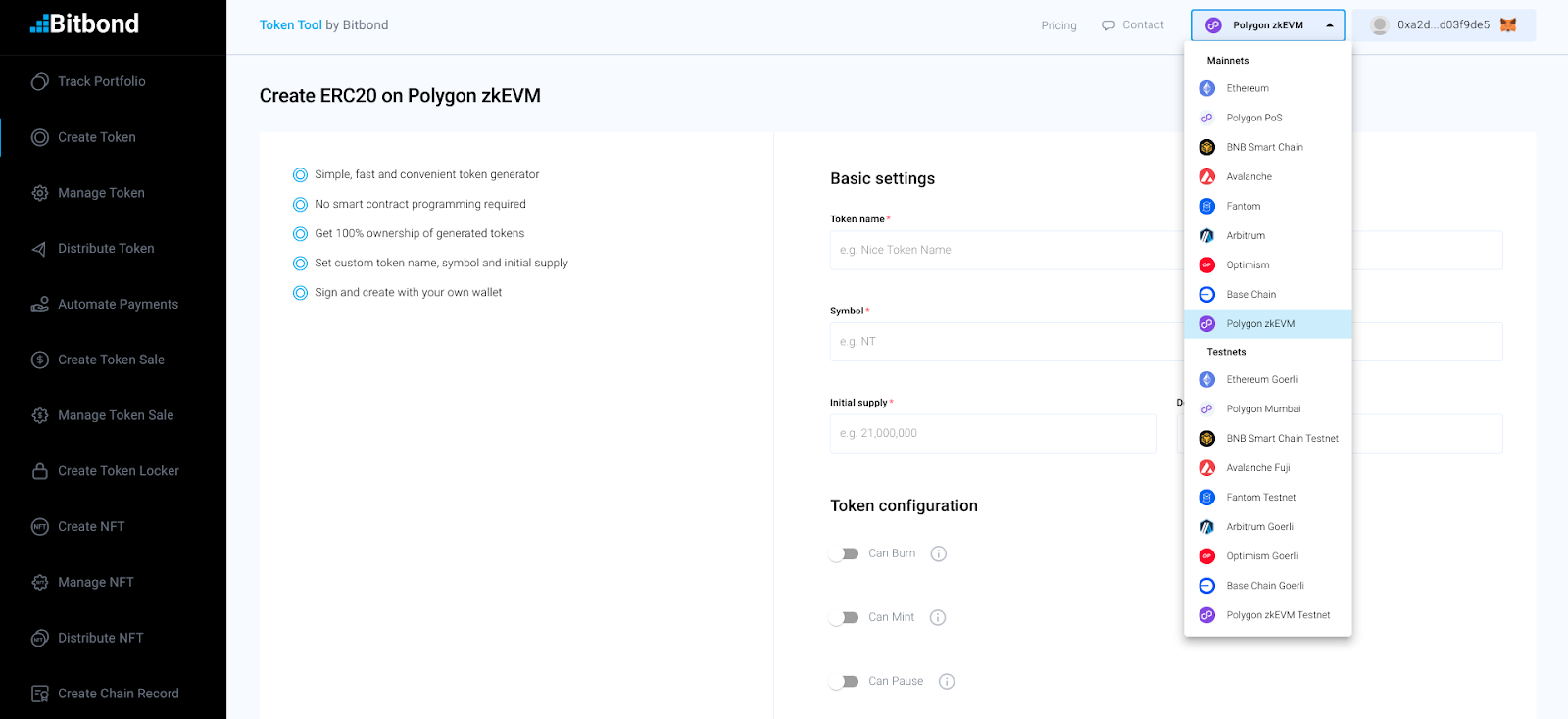
Task: Enable the Can Burn toggle
Action: coord(844,554)
